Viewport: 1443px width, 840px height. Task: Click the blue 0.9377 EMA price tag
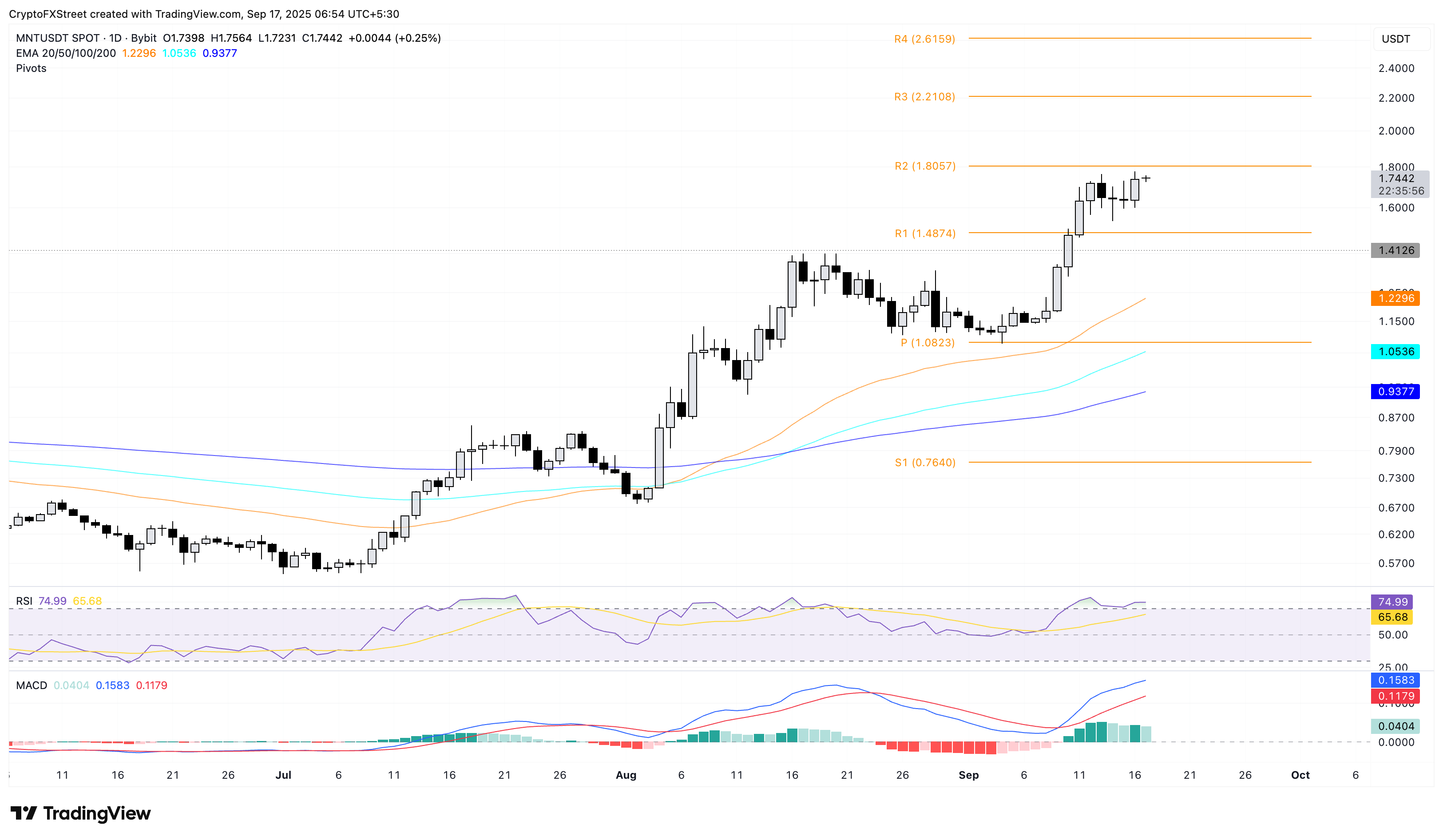click(x=1395, y=392)
